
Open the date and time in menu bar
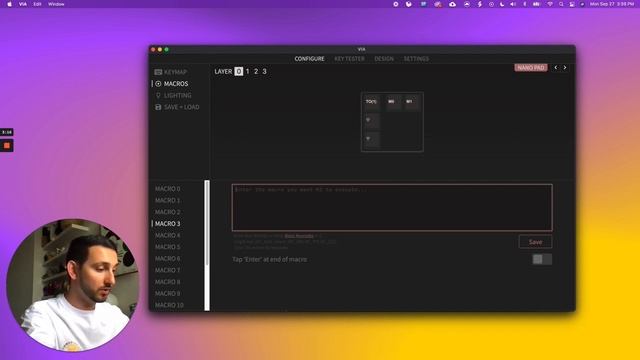click(611, 4)
